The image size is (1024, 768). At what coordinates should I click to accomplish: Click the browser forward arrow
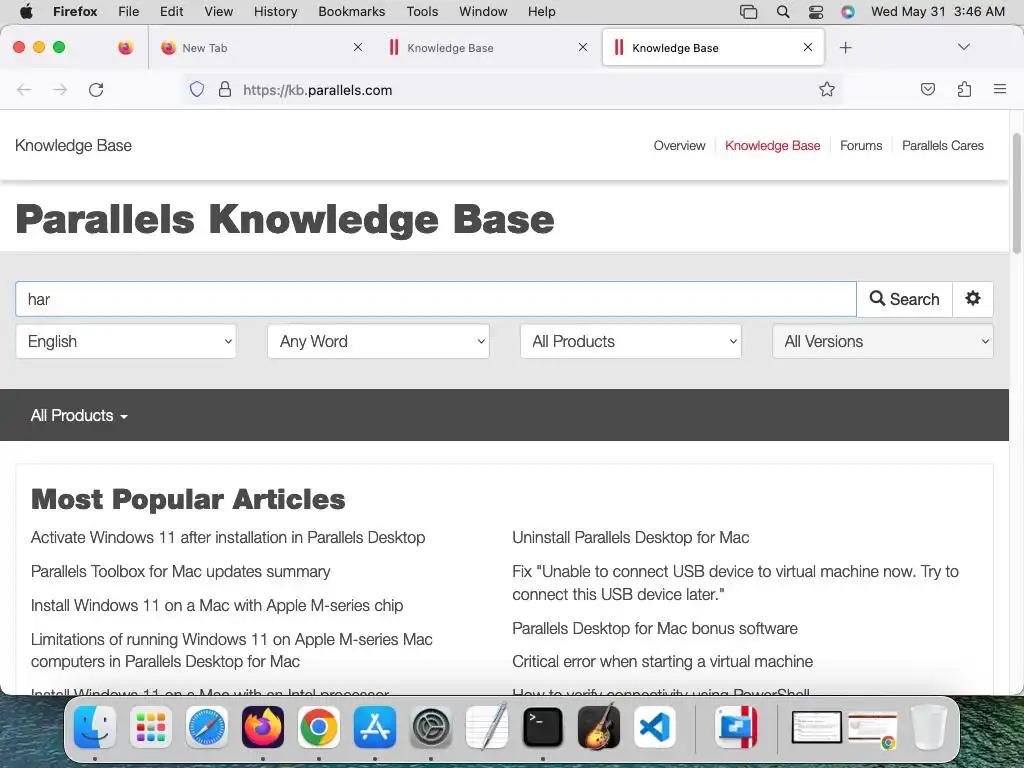pyautogui.click(x=60, y=89)
